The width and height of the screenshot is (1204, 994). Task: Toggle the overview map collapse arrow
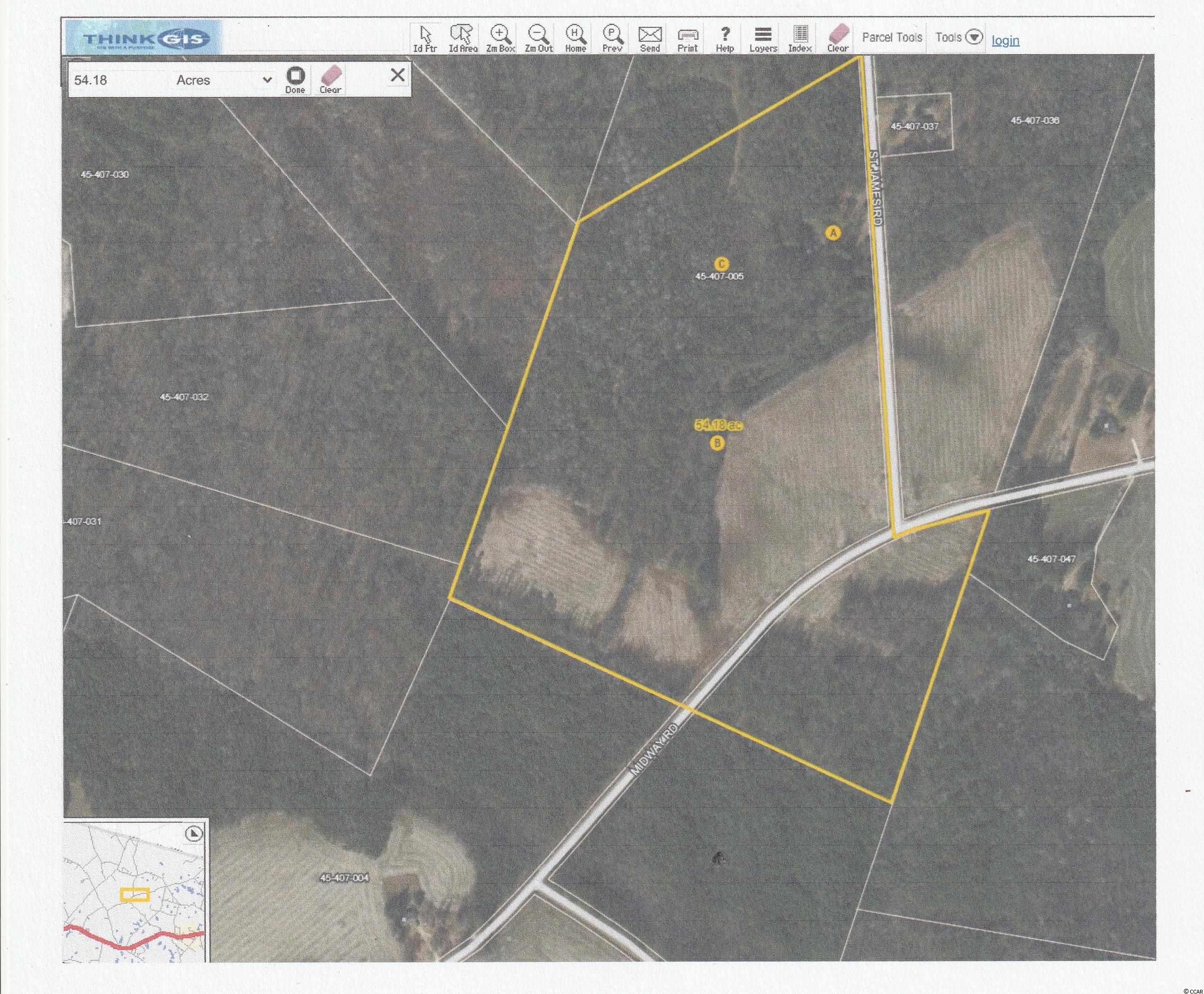[x=195, y=834]
